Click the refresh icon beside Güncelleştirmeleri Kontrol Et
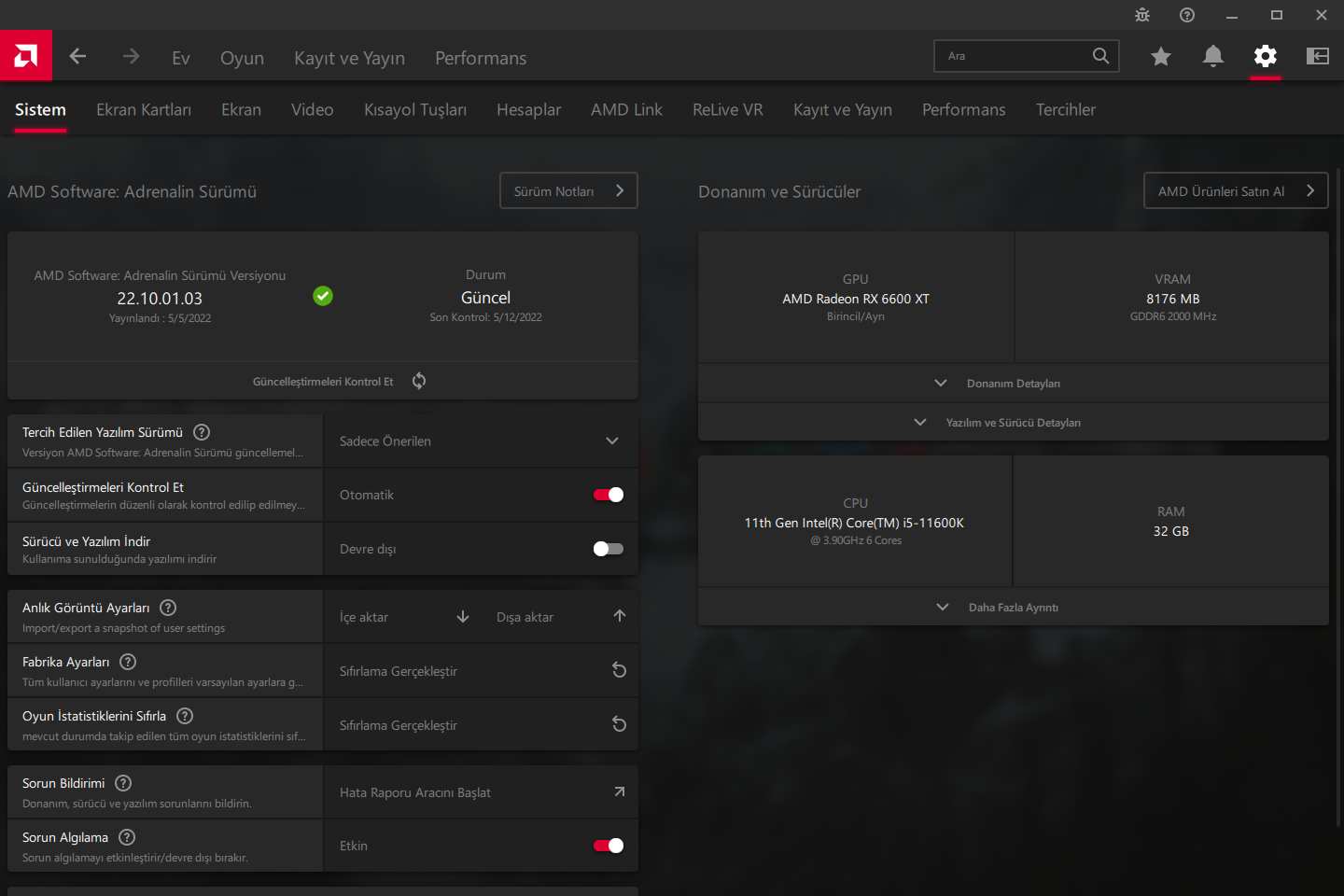The width and height of the screenshot is (1344, 896). click(x=419, y=381)
